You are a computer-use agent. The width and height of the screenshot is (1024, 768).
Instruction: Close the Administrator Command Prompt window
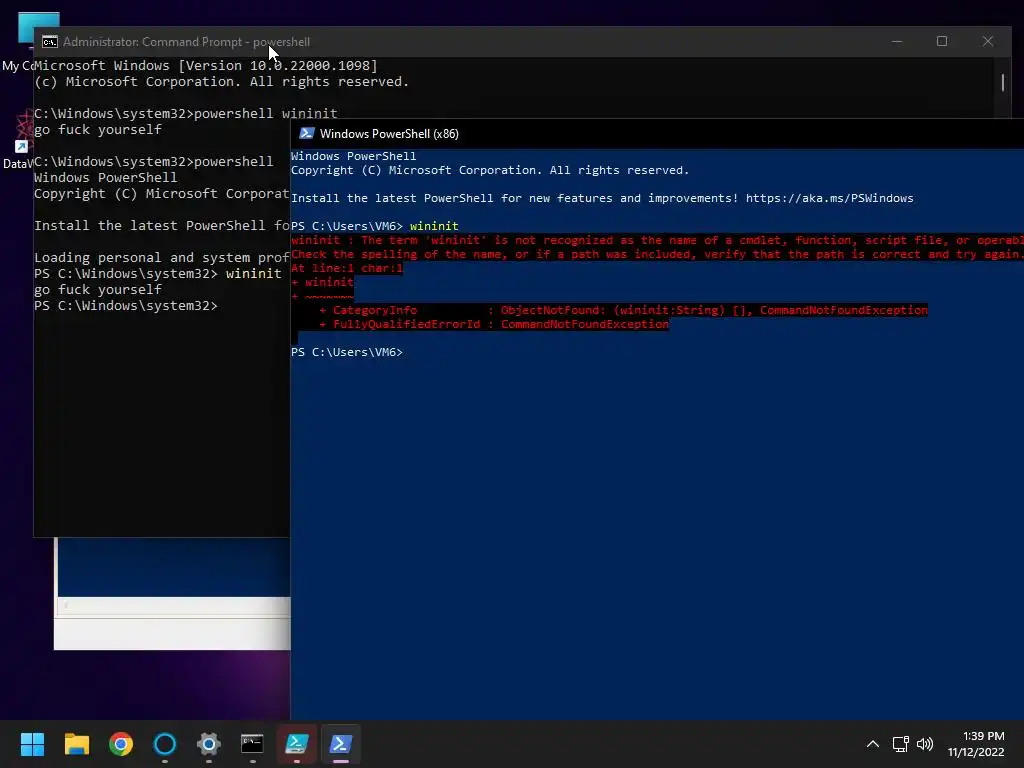coord(988,41)
